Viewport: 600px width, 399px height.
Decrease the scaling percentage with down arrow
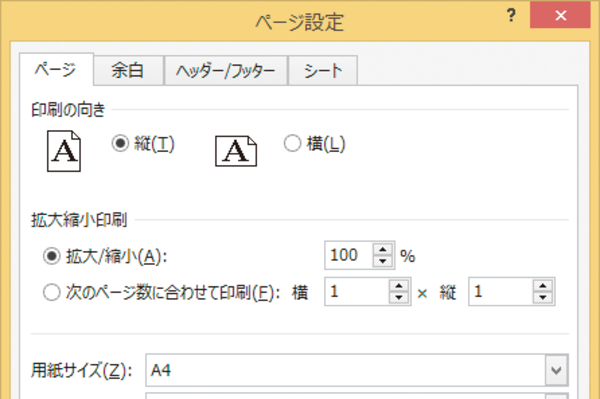click(x=383, y=261)
